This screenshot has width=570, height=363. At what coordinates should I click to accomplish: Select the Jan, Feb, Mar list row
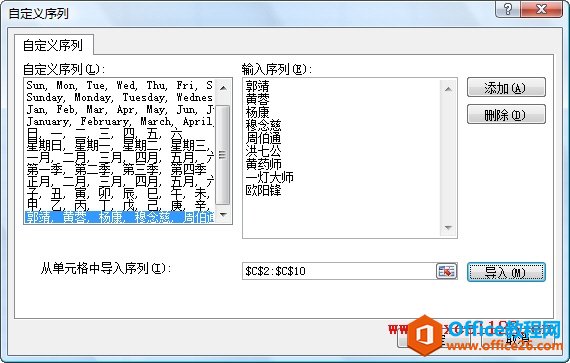pos(120,109)
